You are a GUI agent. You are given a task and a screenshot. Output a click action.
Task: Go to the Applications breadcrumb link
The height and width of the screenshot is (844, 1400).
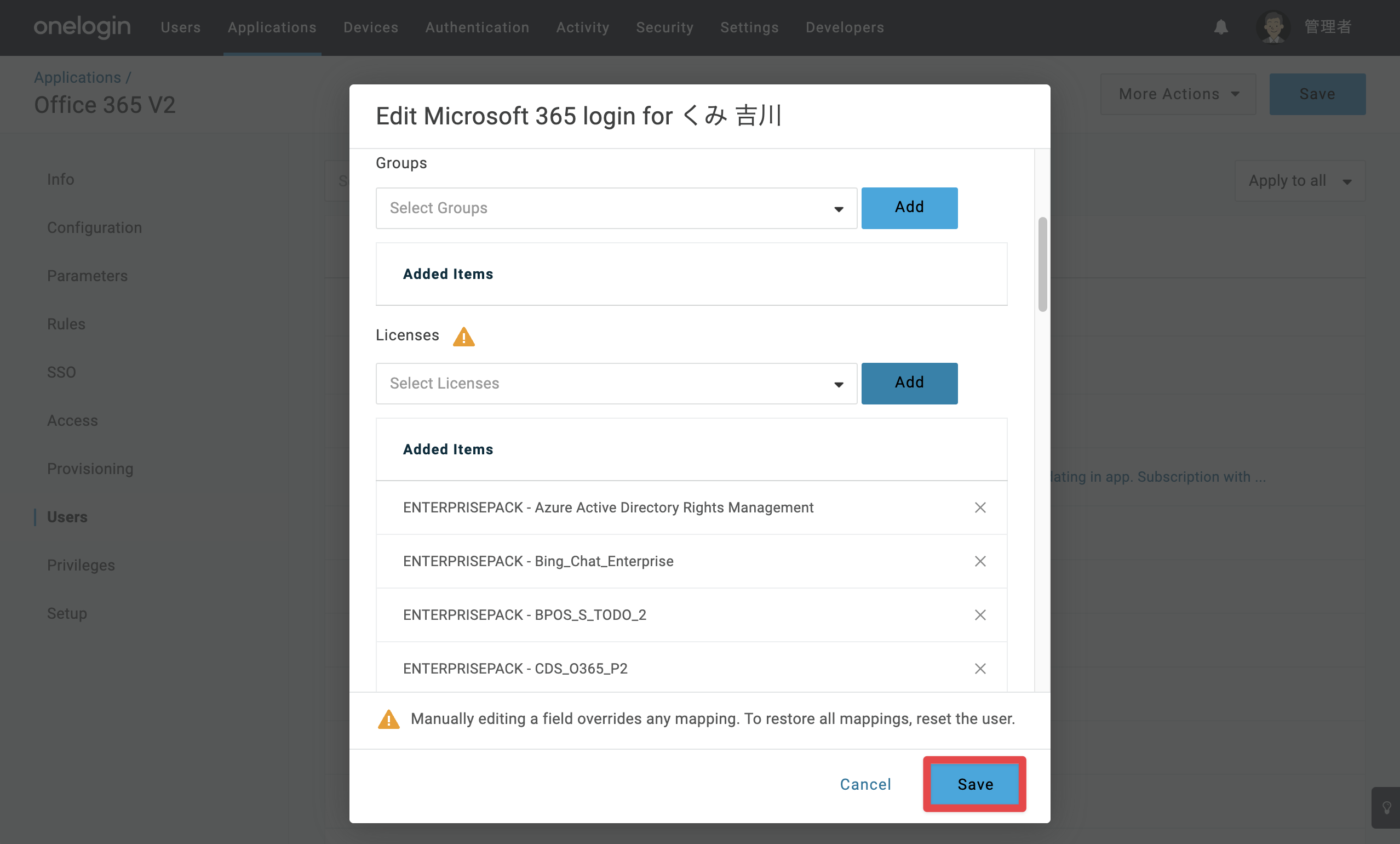coord(77,77)
